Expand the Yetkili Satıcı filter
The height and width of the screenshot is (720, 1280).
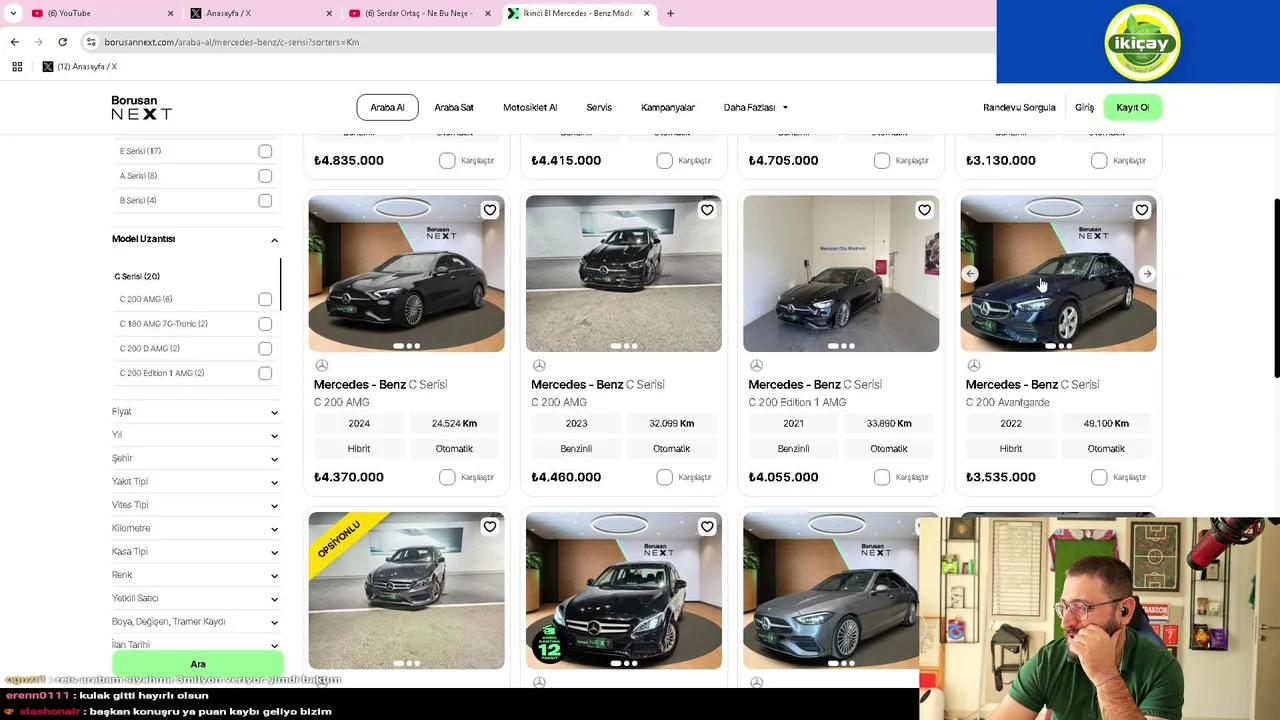point(196,598)
